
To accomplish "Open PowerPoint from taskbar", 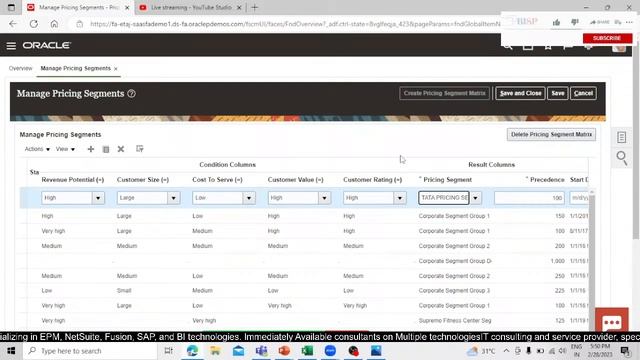I will click(284, 351).
